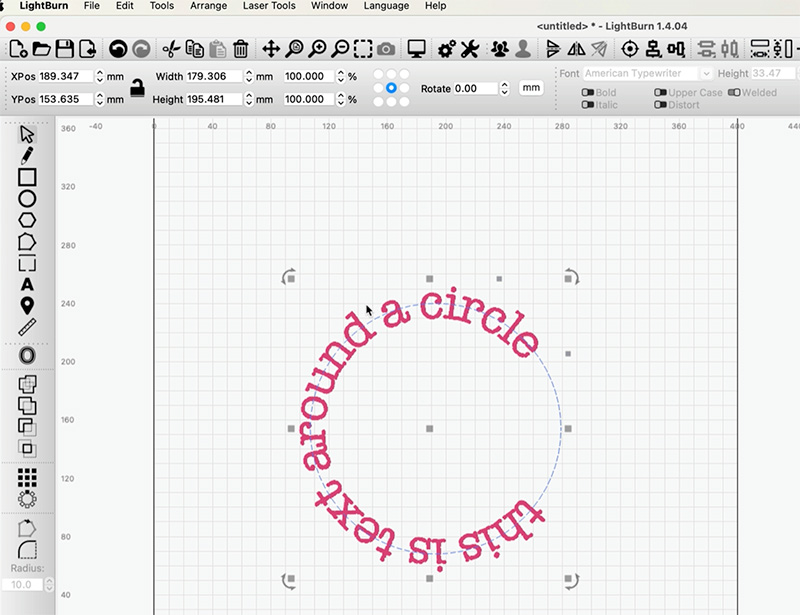Image resolution: width=800 pixels, height=615 pixels.
Task: Open the Laser Tools menu
Action: (x=269, y=6)
